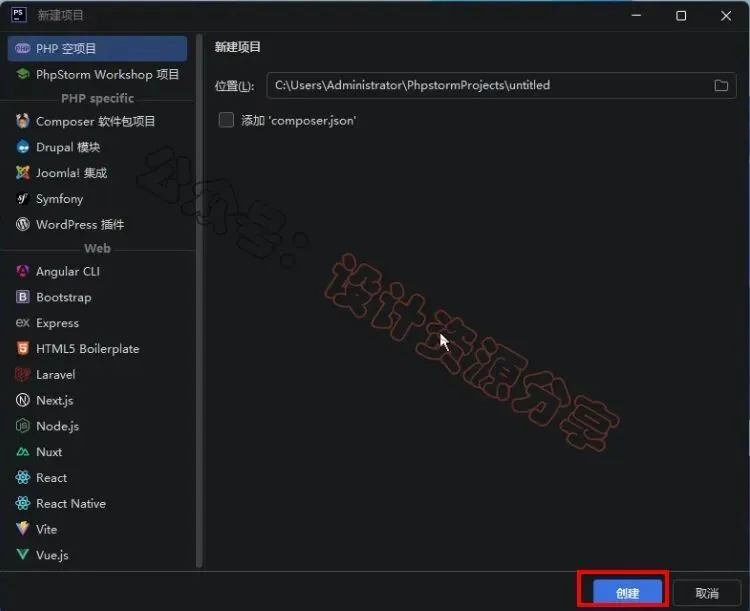
Task: Click the WordPress plugin icon
Action: tap(22, 224)
